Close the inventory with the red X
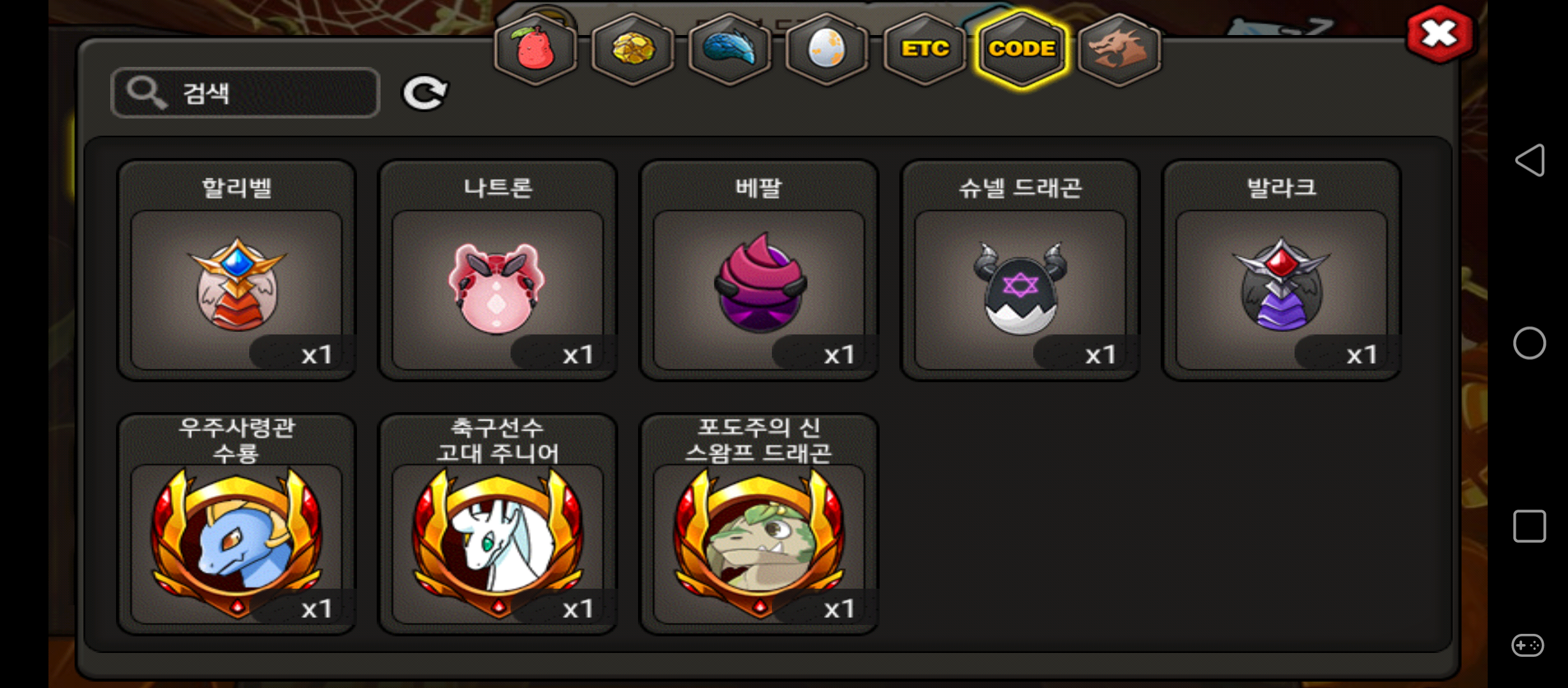The height and width of the screenshot is (688, 1568). [1439, 34]
